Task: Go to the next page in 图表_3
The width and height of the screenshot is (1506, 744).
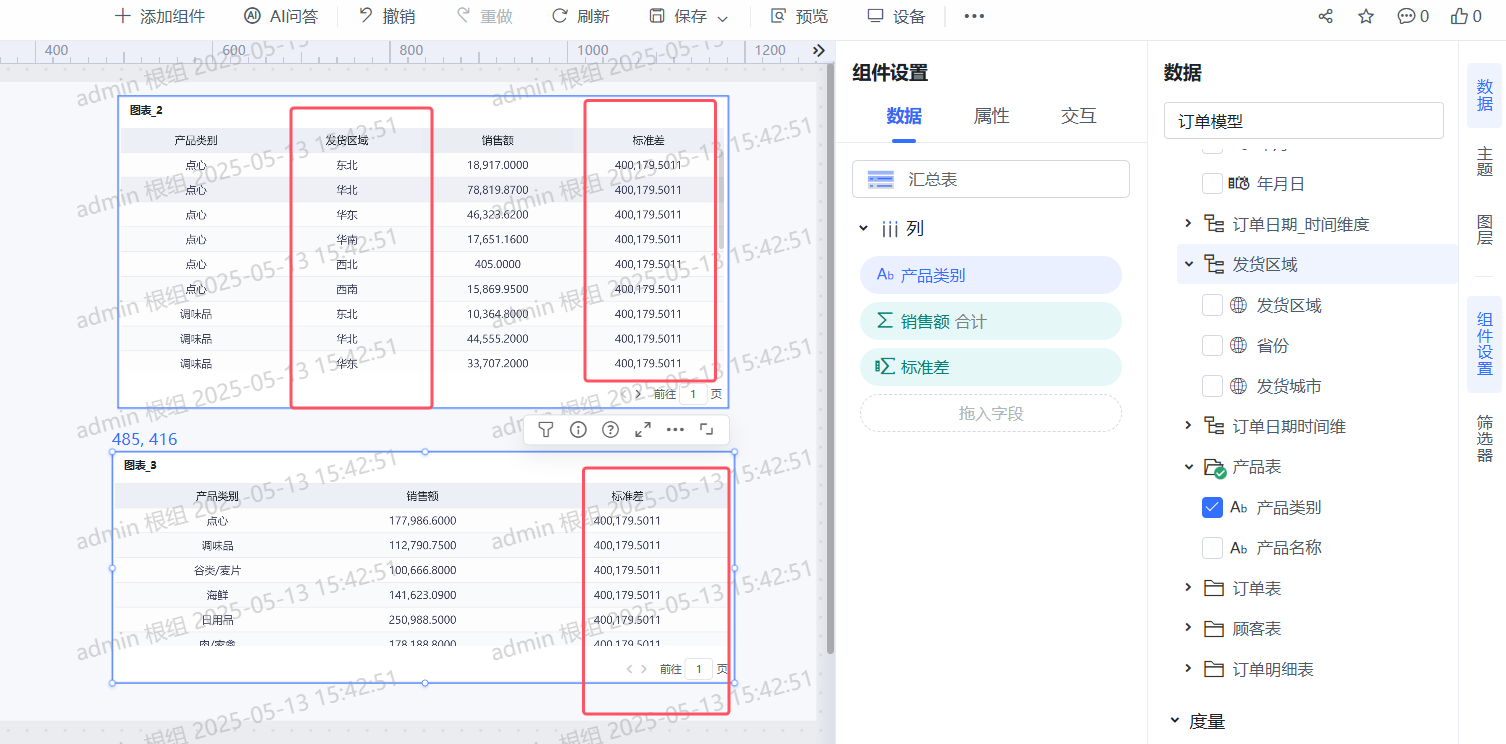Action: (644, 669)
